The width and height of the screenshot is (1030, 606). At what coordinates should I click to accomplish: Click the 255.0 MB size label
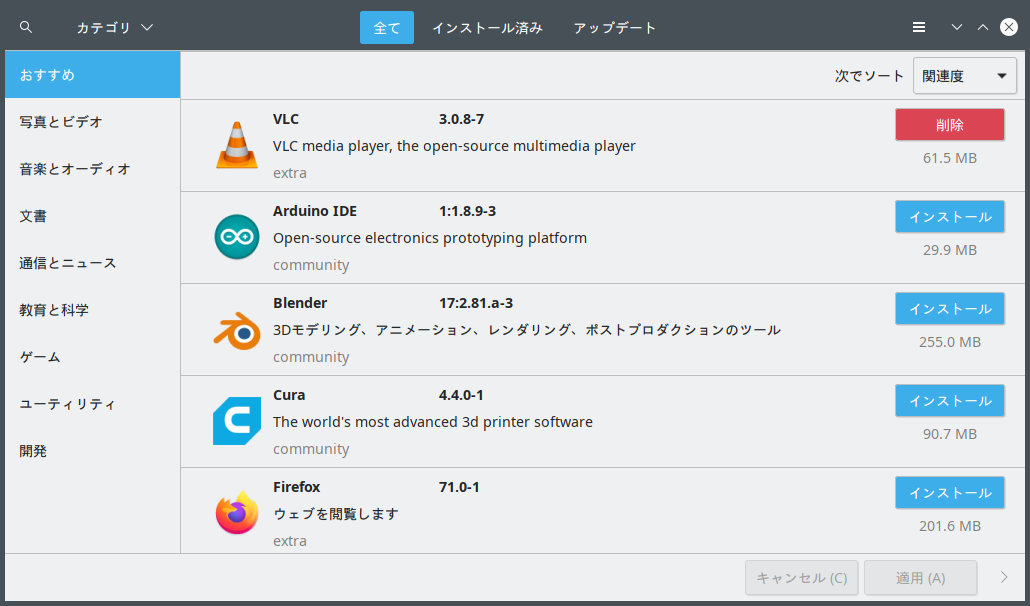(949, 342)
